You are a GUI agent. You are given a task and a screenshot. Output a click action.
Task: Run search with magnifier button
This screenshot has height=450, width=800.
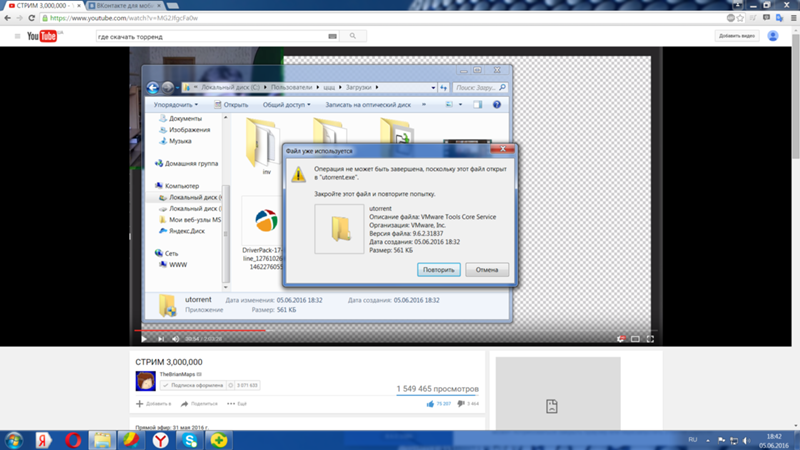coord(353,36)
